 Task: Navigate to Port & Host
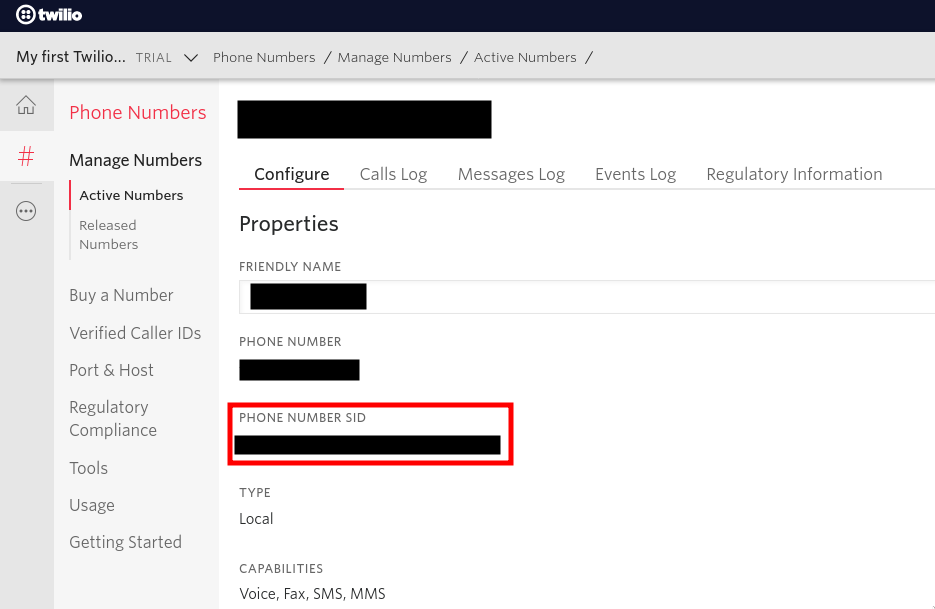point(111,370)
